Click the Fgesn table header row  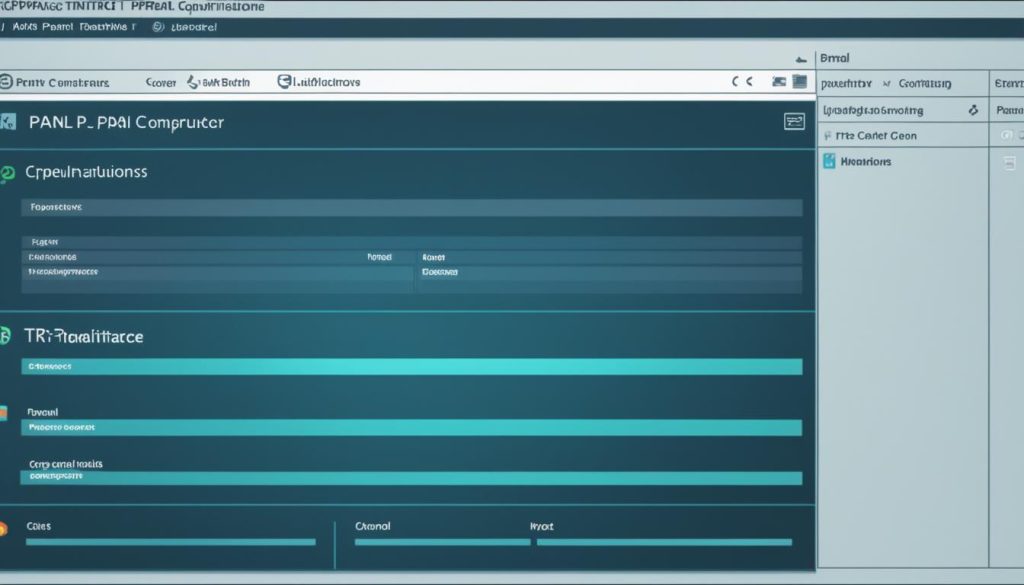coord(412,242)
